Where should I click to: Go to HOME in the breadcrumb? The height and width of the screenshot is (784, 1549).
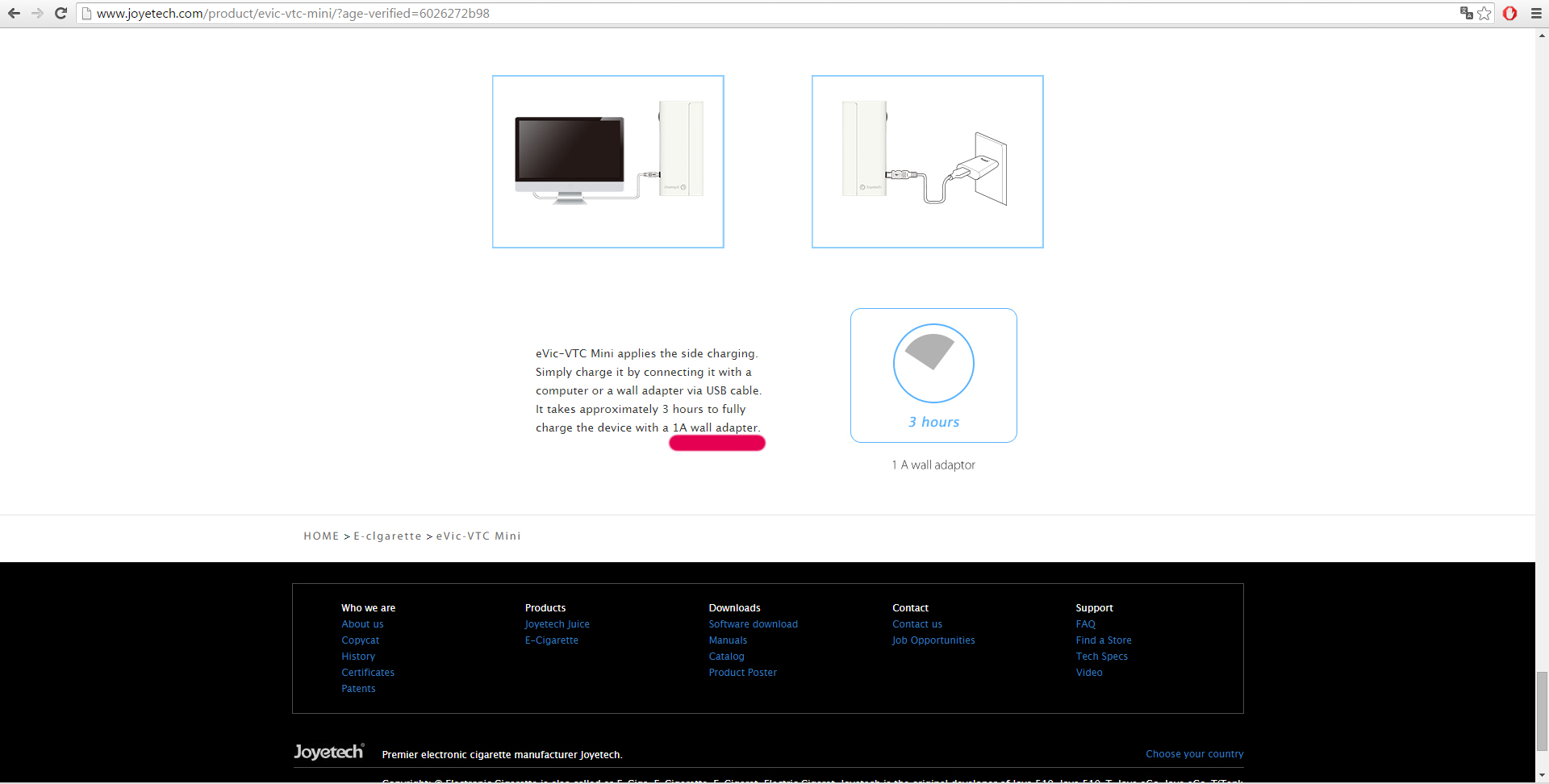[x=321, y=536]
